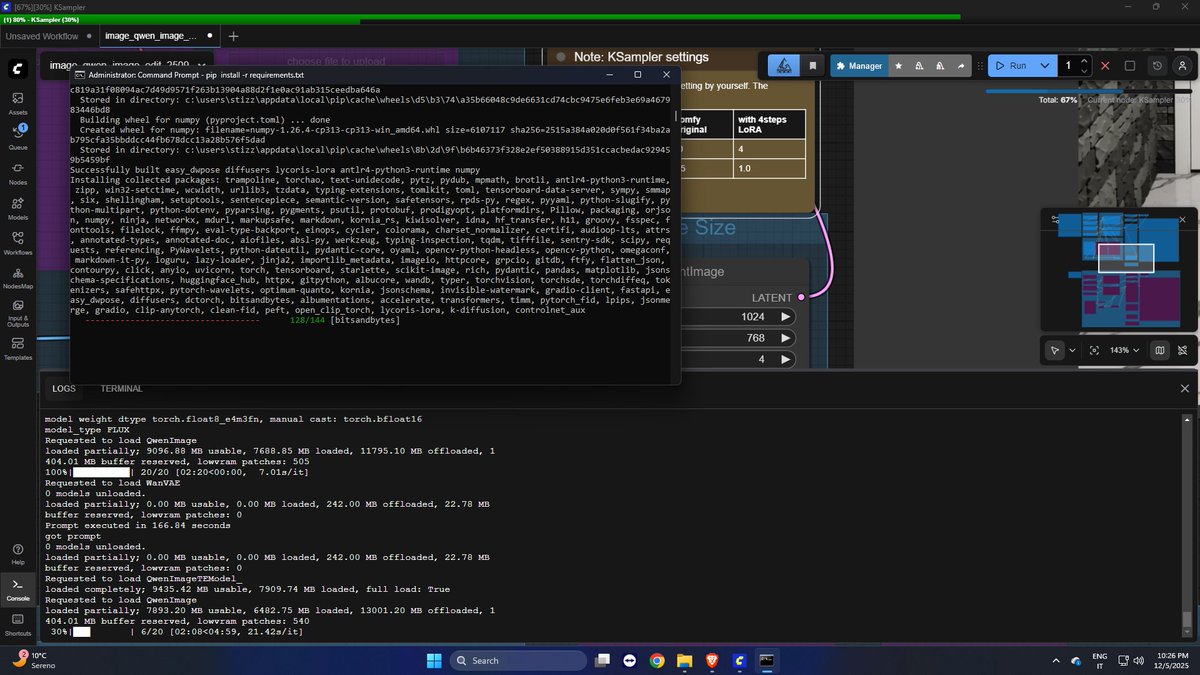This screenshot has width=1200, height=675.
Task: Open the Shortcuts panel
Action: (18, 625)
